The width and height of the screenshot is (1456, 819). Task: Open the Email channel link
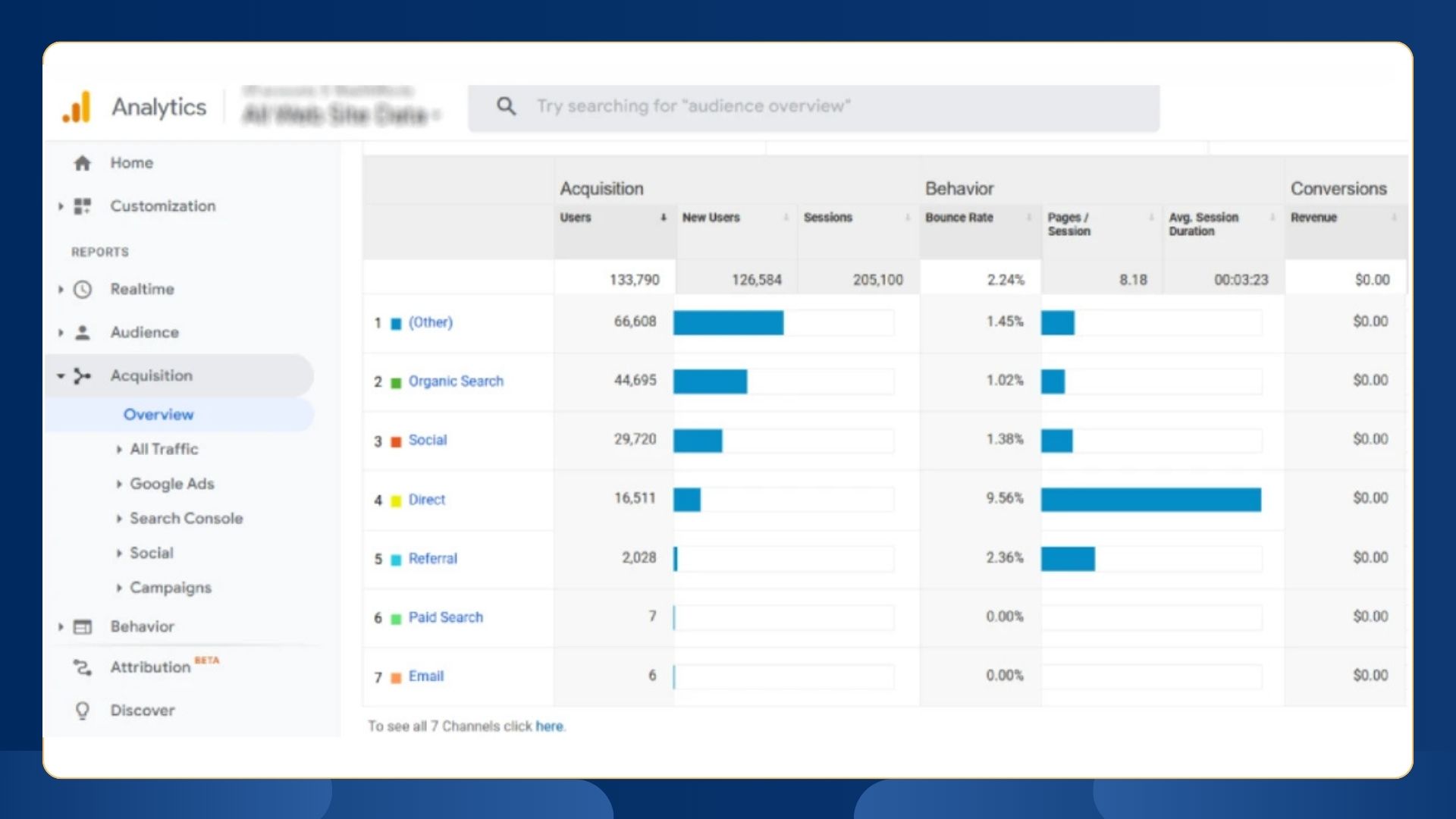426,676
